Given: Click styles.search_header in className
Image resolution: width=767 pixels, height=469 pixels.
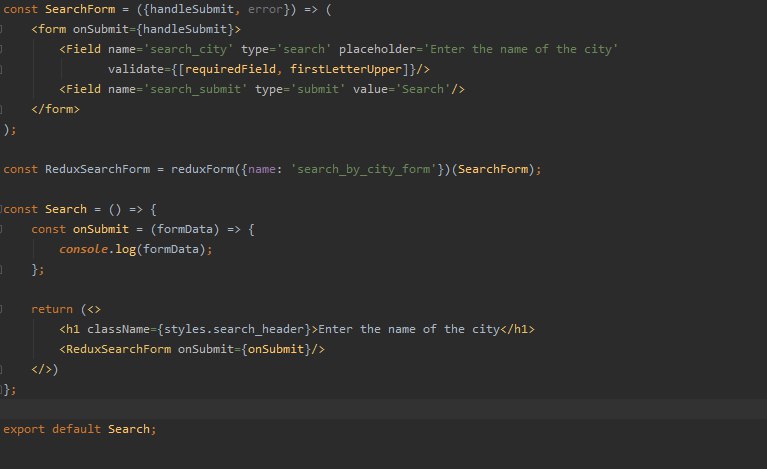Looking at the screenshot, I should click(234, 329).
